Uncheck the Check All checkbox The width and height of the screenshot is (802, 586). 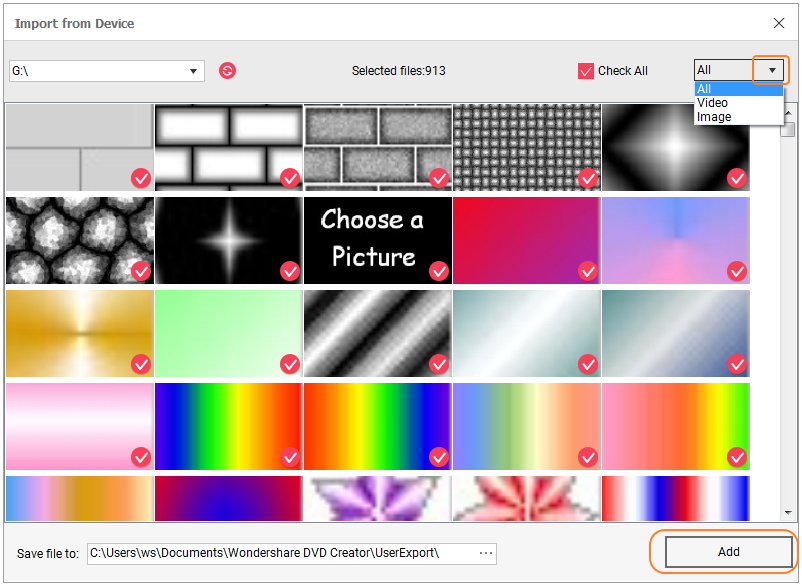(586, 71)
